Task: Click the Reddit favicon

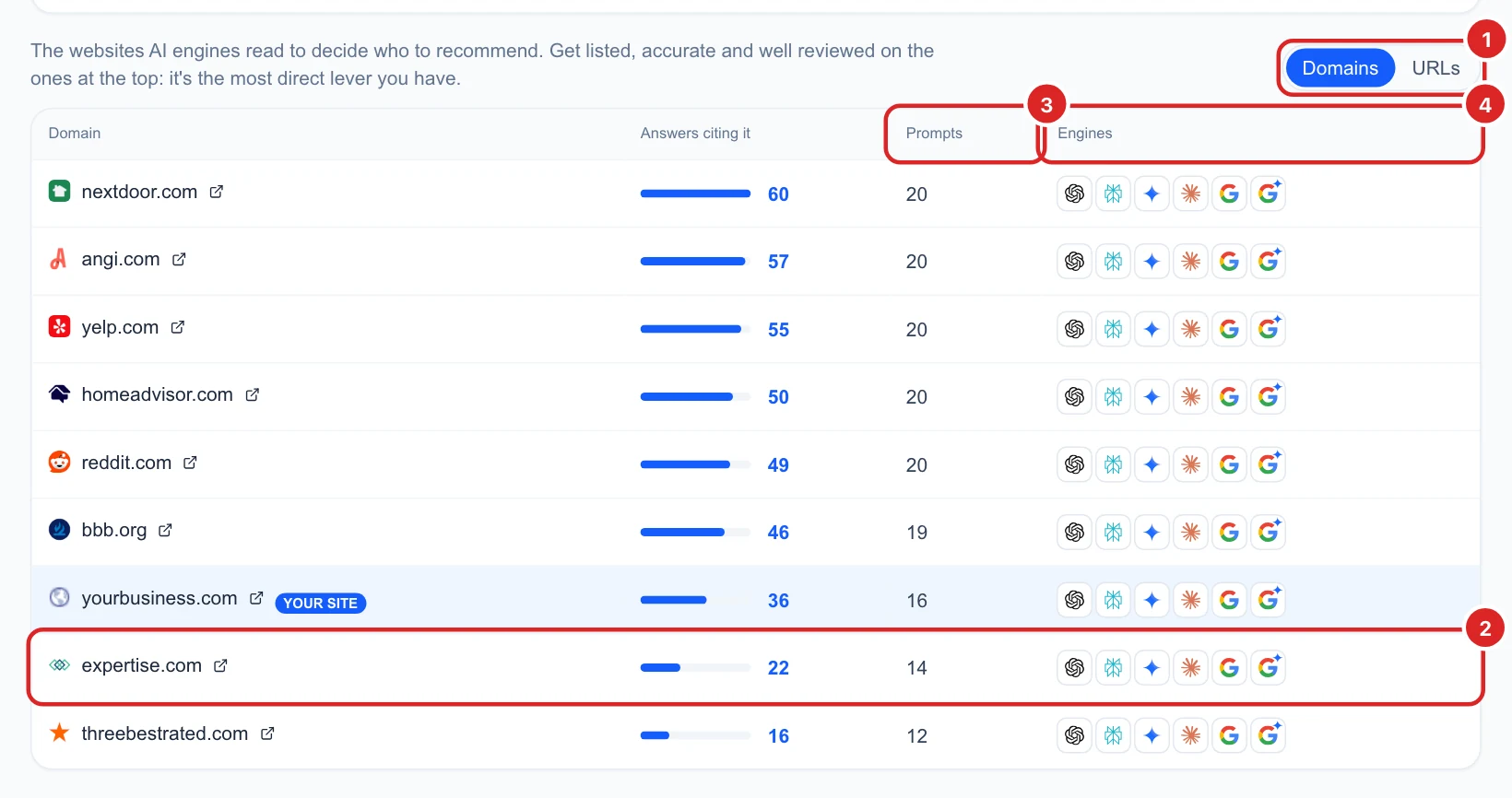Action: coord(59,462)
